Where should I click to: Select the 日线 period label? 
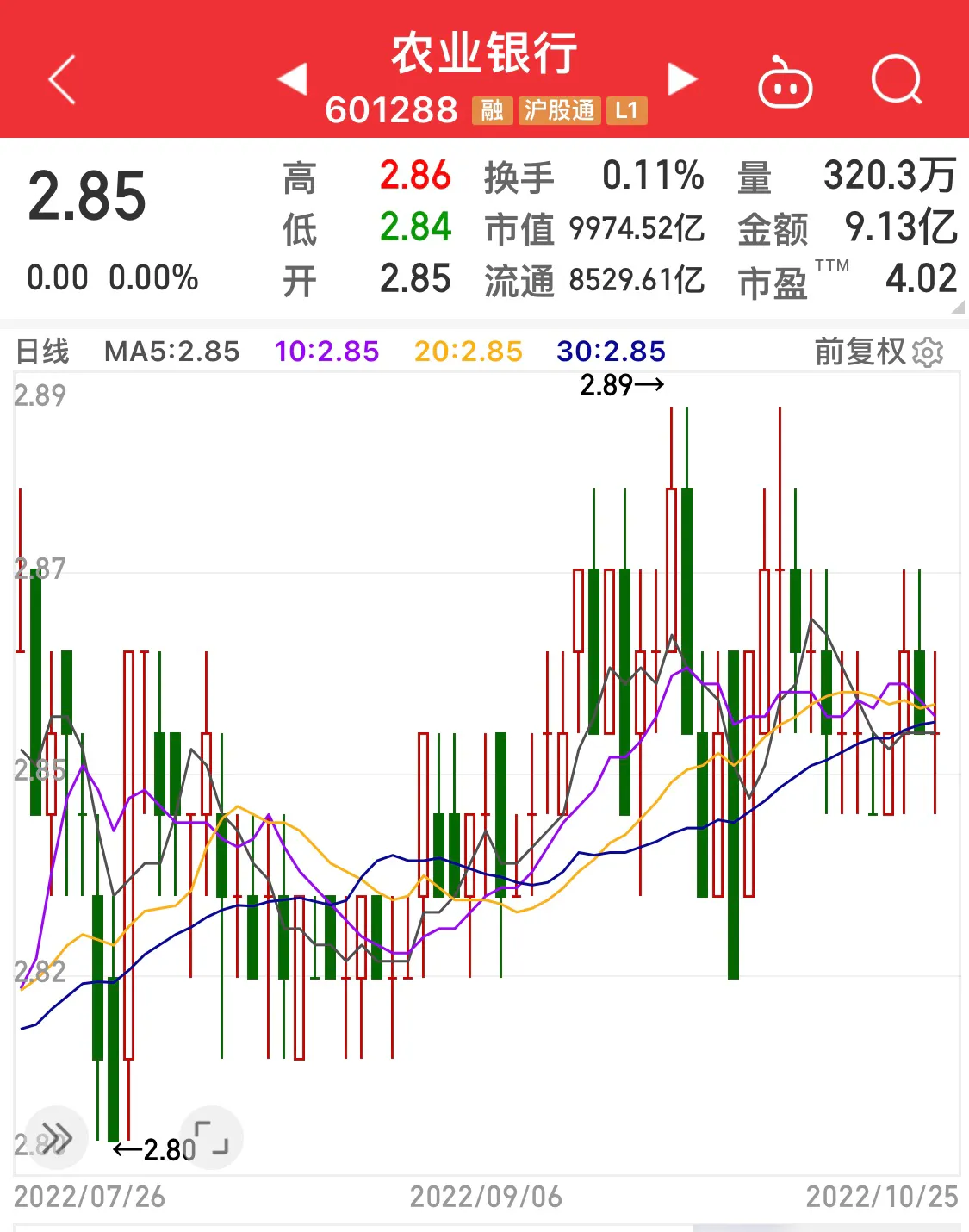(x=42, y=352)
